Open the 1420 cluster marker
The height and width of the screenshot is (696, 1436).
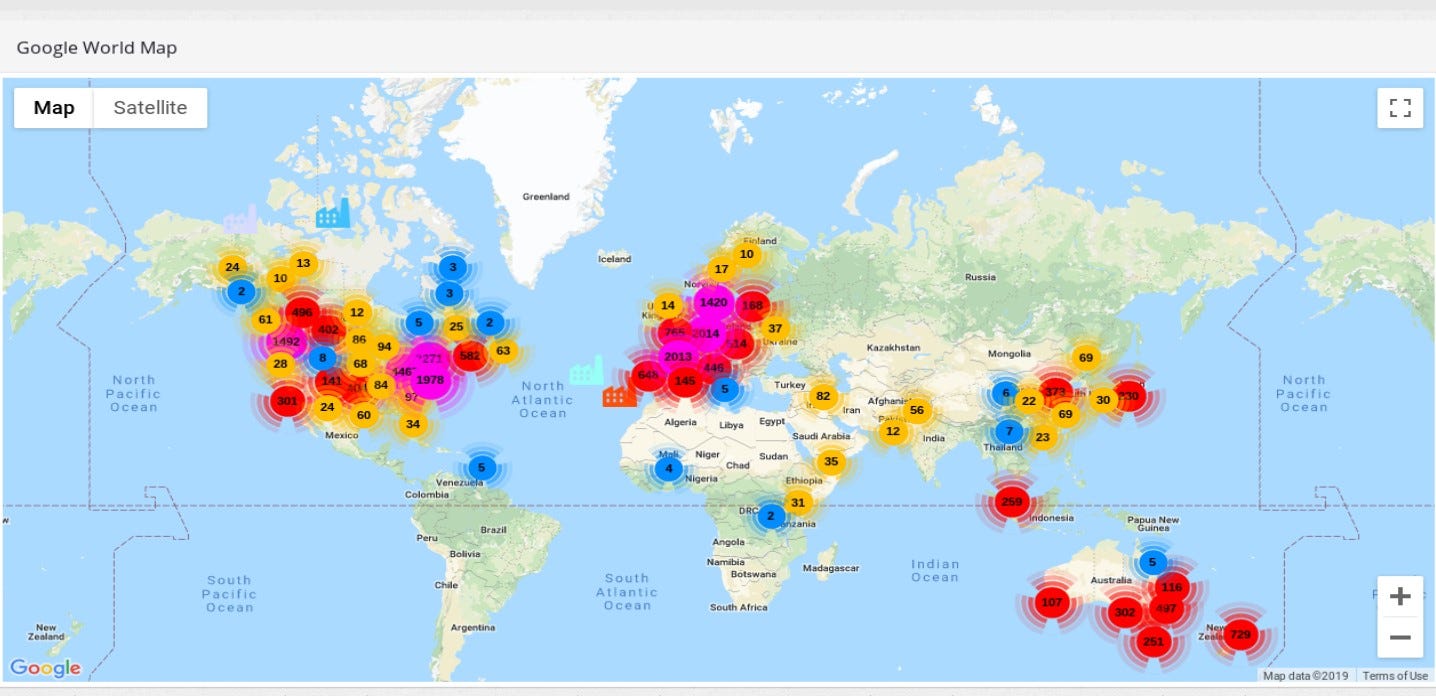tap(714, 302)
